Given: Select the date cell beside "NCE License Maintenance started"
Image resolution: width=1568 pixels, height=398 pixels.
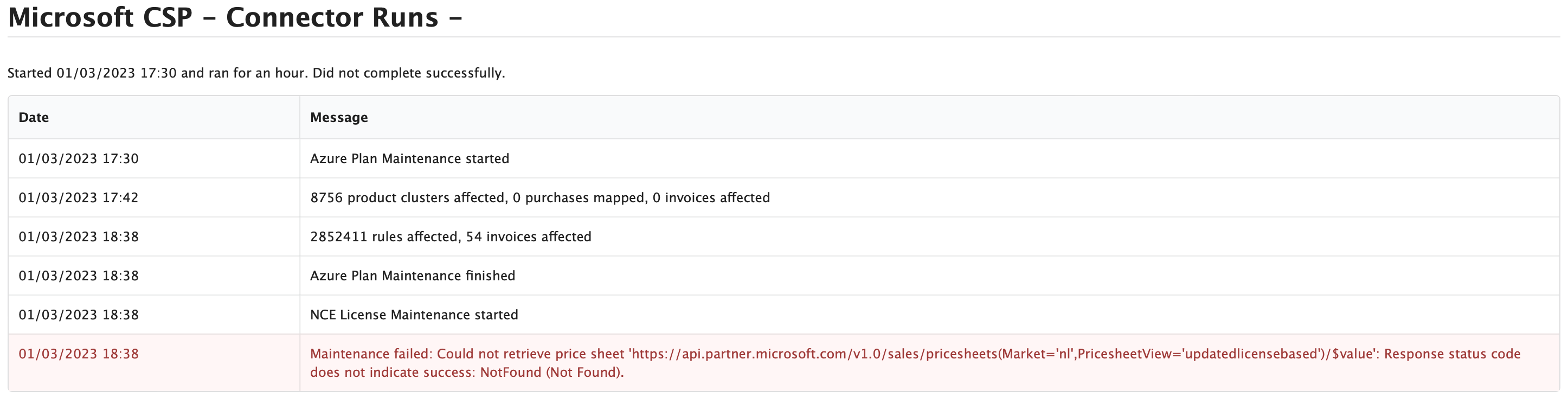Looking at the screenshot, I should (79, 314).
